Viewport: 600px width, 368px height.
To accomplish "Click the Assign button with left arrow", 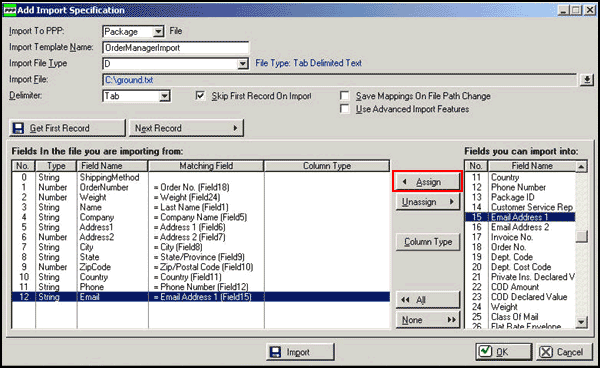I will (427, 182).
